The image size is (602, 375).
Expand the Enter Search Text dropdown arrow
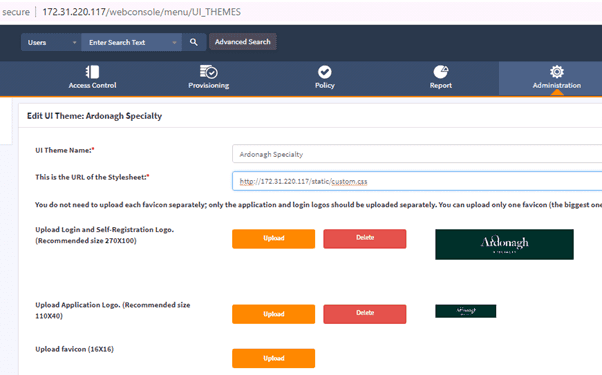tap(174, 43)
